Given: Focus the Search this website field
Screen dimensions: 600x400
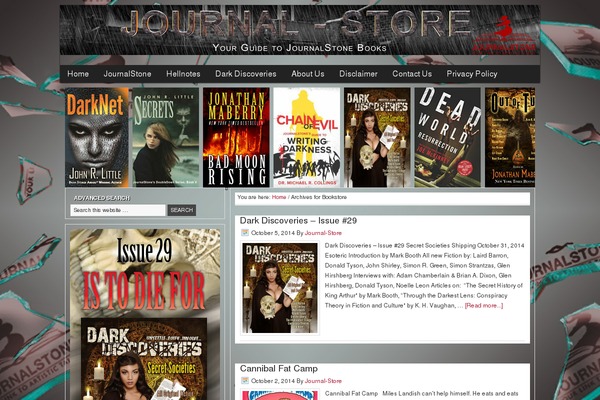Looking at the screenshot, I should click(x=118, y=210).
